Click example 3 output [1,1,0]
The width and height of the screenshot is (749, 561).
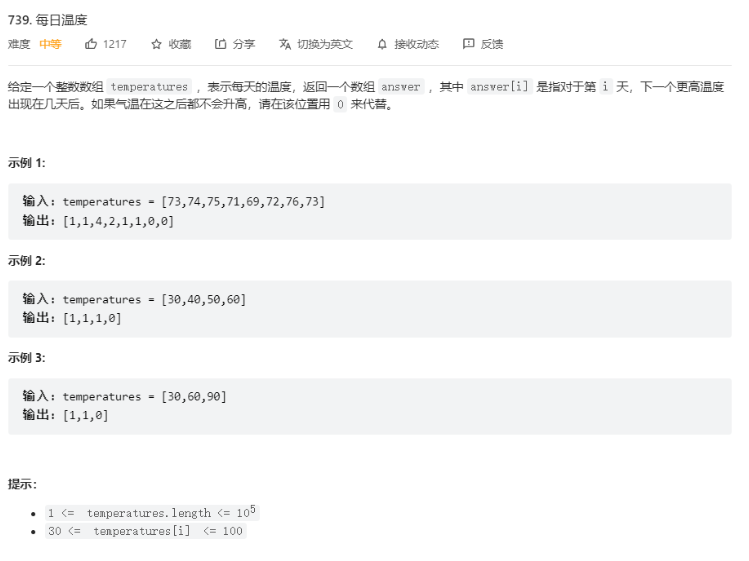(86, 415)
